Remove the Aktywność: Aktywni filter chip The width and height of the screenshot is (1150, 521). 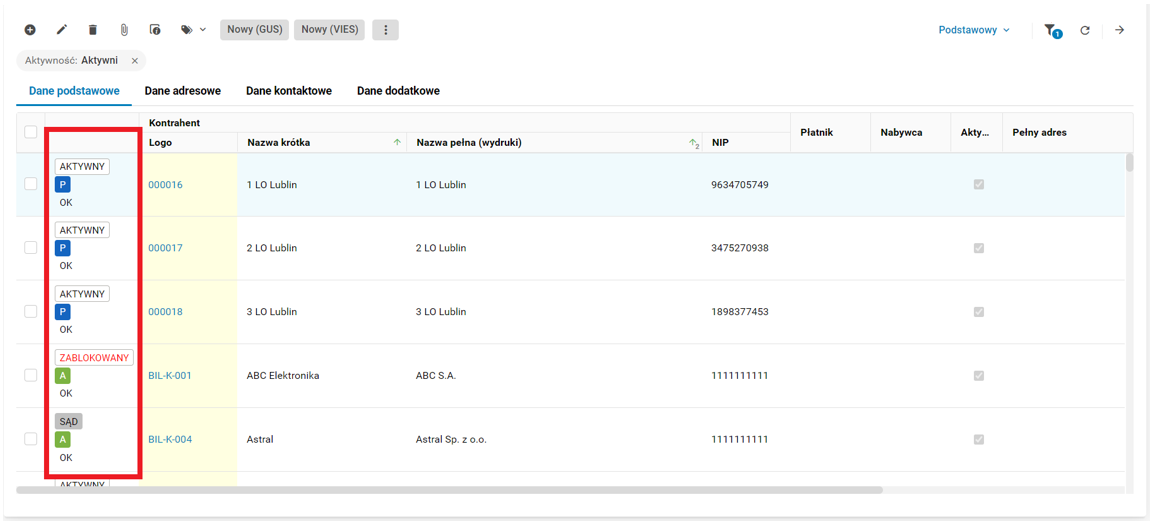click(x=135, y=61)
